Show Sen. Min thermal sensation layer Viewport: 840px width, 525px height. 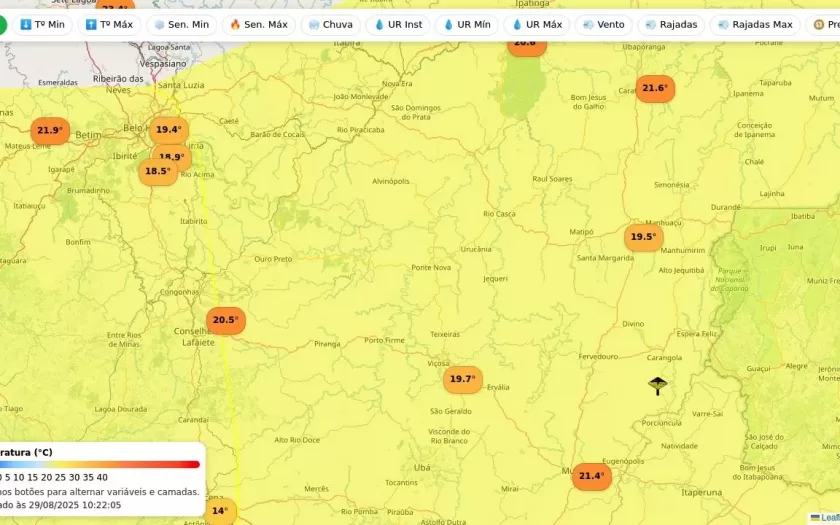pos(181,24)
